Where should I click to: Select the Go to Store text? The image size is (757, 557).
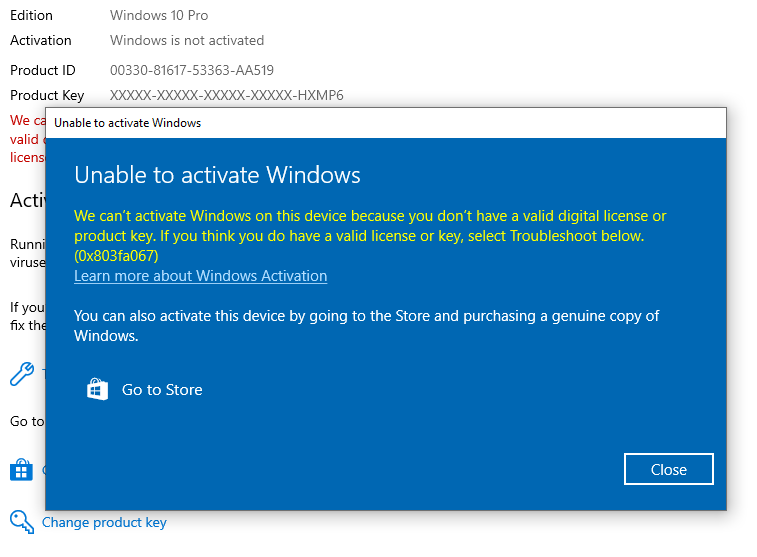[162, 390]
